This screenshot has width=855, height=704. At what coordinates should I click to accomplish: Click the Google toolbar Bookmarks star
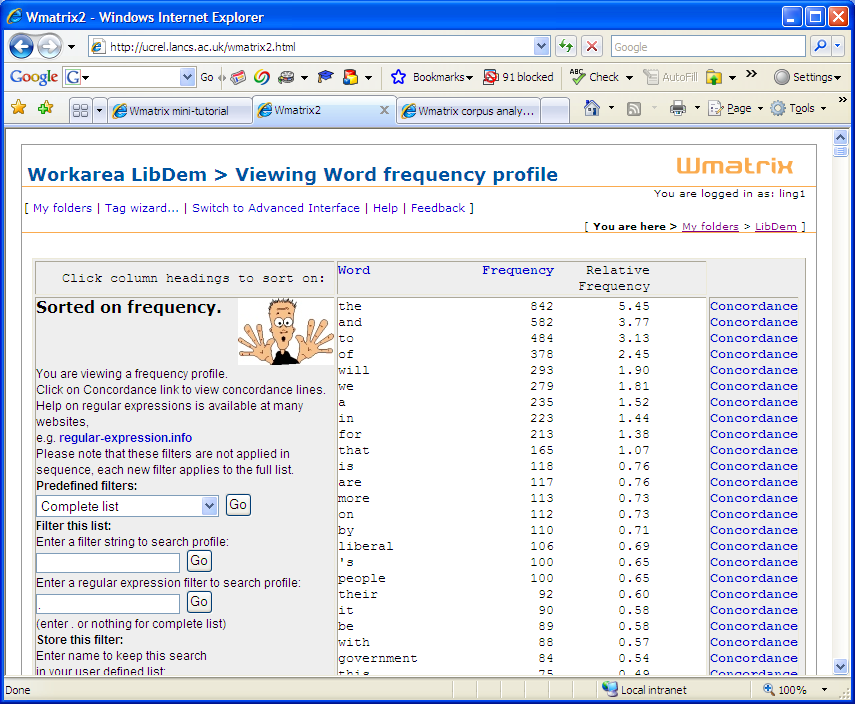click(x=398, y=77)
